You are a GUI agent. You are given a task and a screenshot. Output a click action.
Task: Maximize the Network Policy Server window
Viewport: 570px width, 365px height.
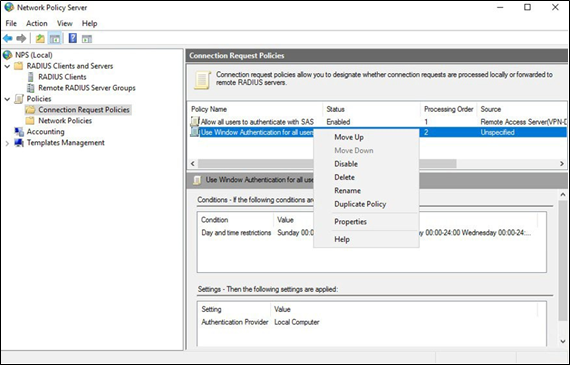click(527, 7)
